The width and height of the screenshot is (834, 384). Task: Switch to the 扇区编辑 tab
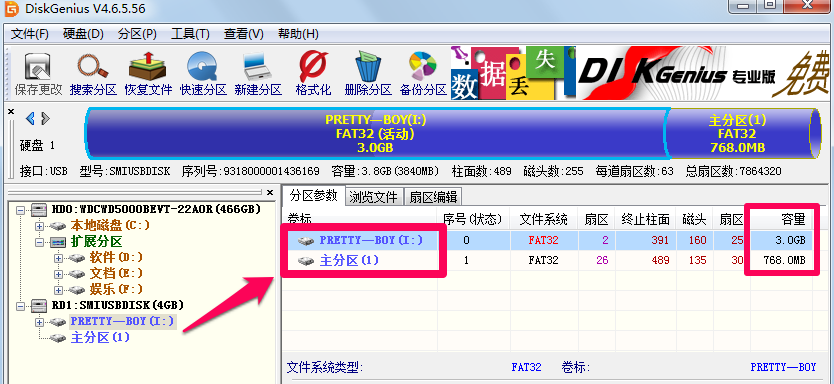click(x=433, y=197)
